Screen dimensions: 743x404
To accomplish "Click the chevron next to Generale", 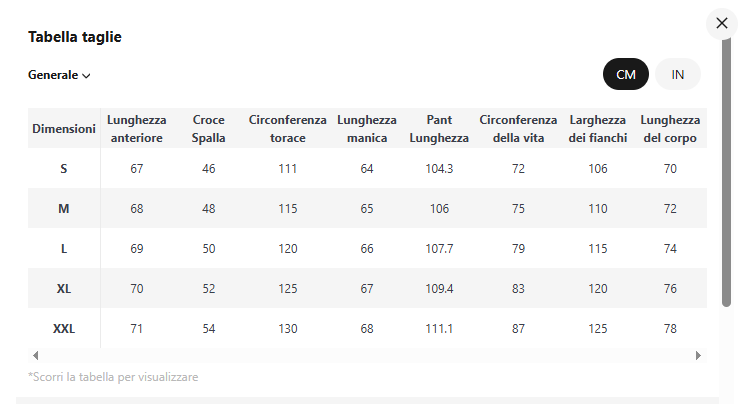I will pyautogui.click(x=86, y=76).
